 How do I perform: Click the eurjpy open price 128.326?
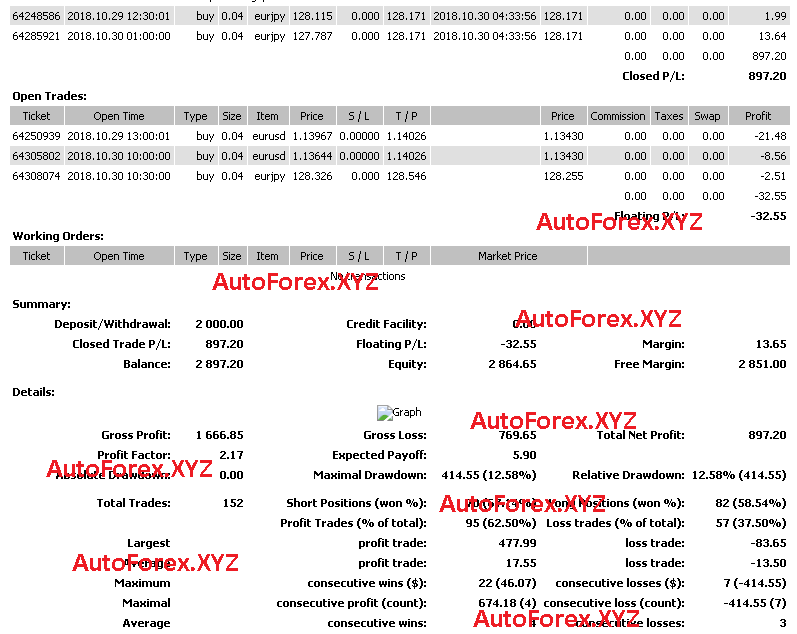tap(312, 176)
